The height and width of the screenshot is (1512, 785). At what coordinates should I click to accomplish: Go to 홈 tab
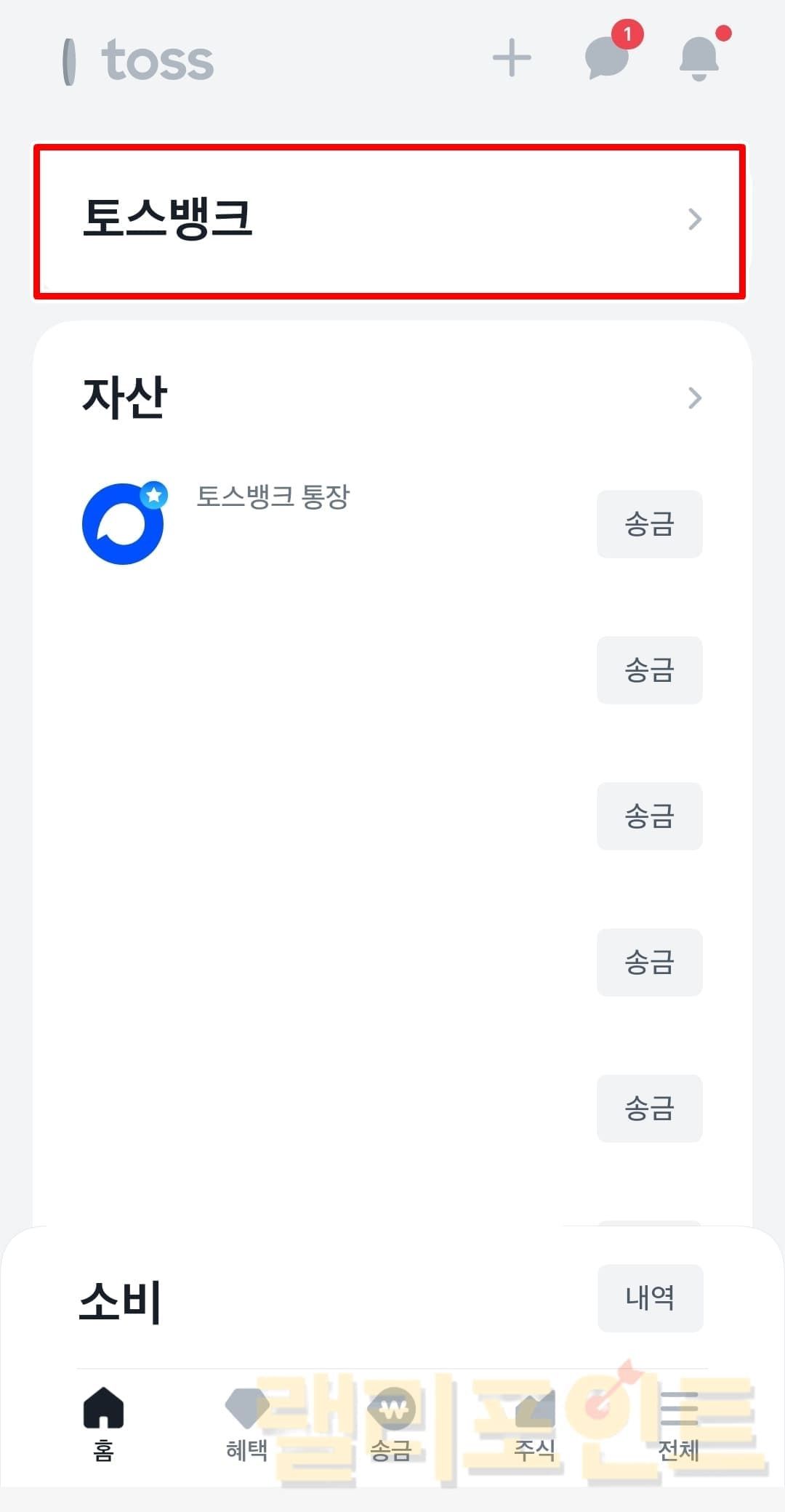coord(103,1423)
